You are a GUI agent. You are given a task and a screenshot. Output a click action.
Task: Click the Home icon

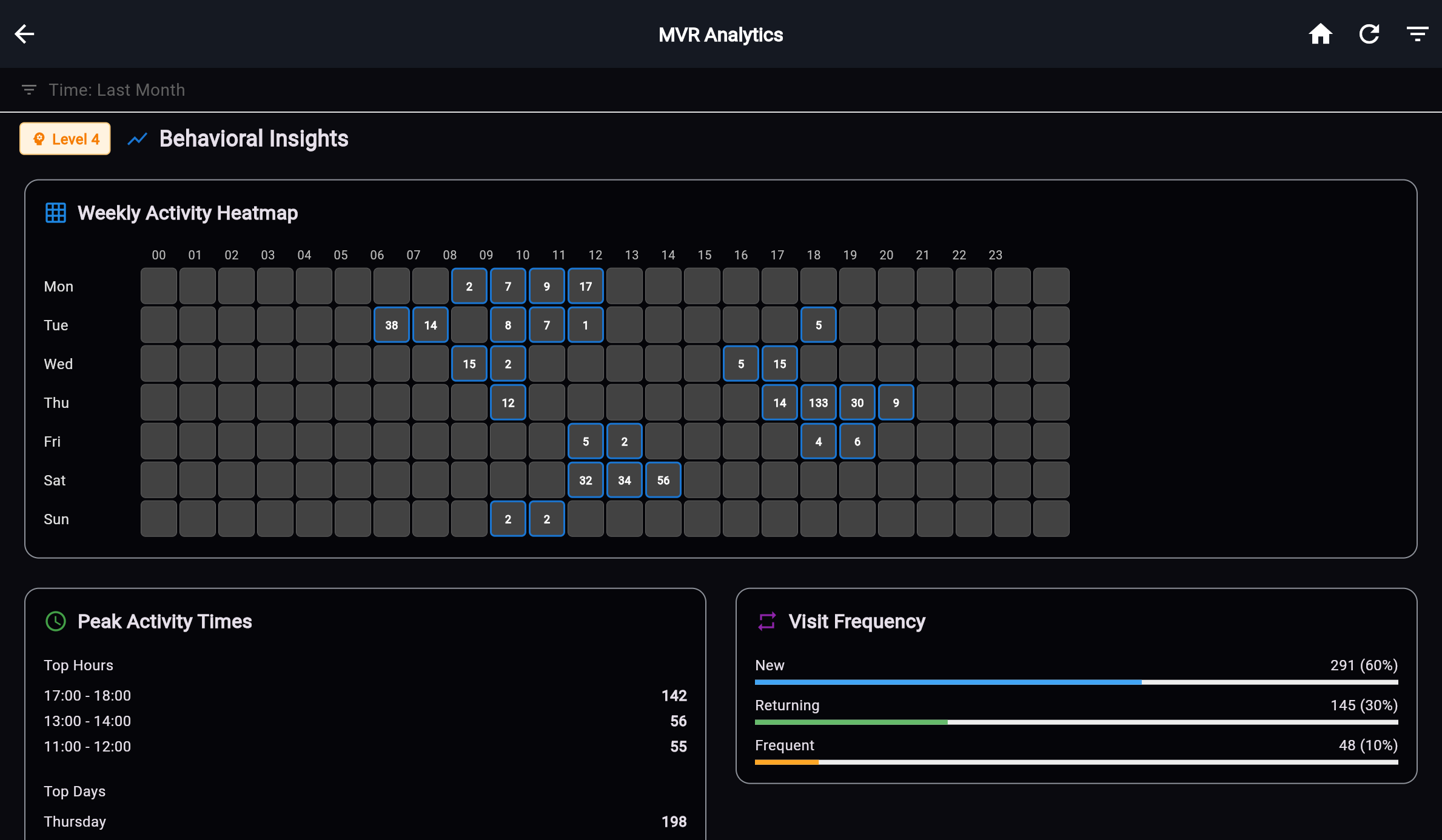[1321, 34]
